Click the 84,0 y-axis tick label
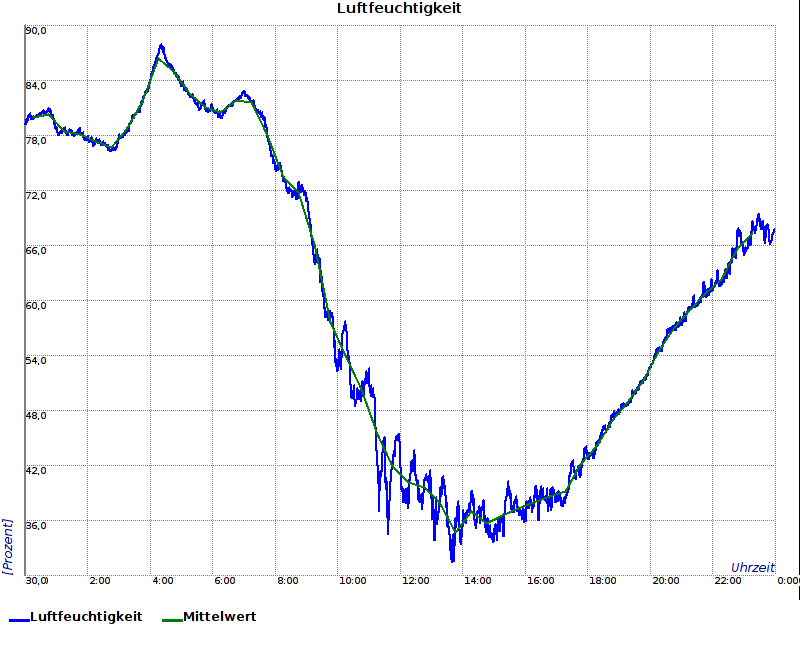Image resolution: width=800 pixels, height=650 pixels. (x=36, y=86)
